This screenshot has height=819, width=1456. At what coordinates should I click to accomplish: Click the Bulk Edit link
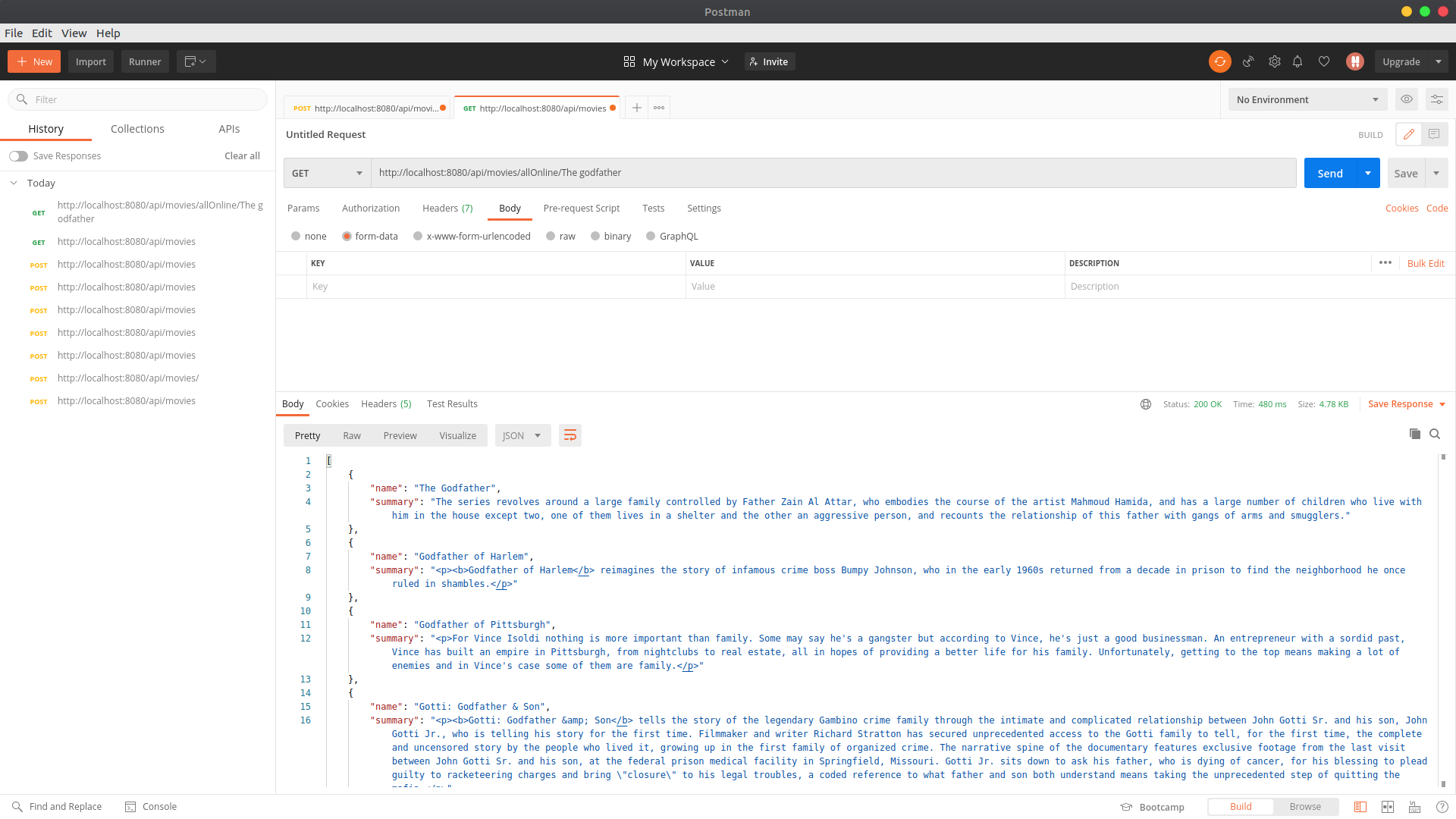click(x=1426, y=263)
